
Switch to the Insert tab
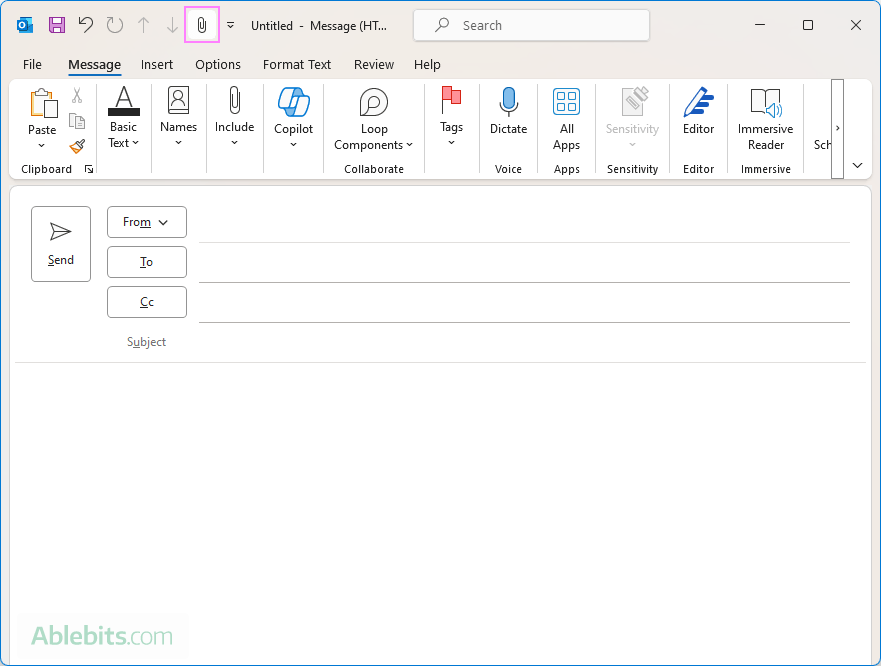click(x=156, y=64)
